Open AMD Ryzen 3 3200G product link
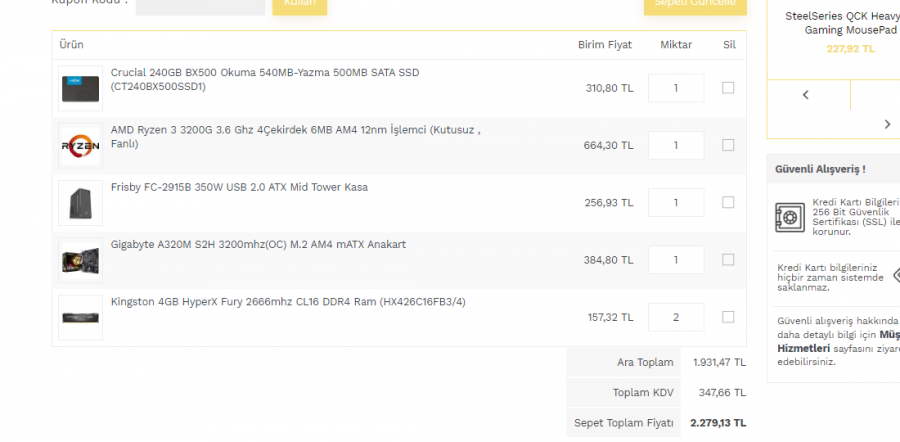The height and width of the screenshot is (442, 900). point(296,137)
